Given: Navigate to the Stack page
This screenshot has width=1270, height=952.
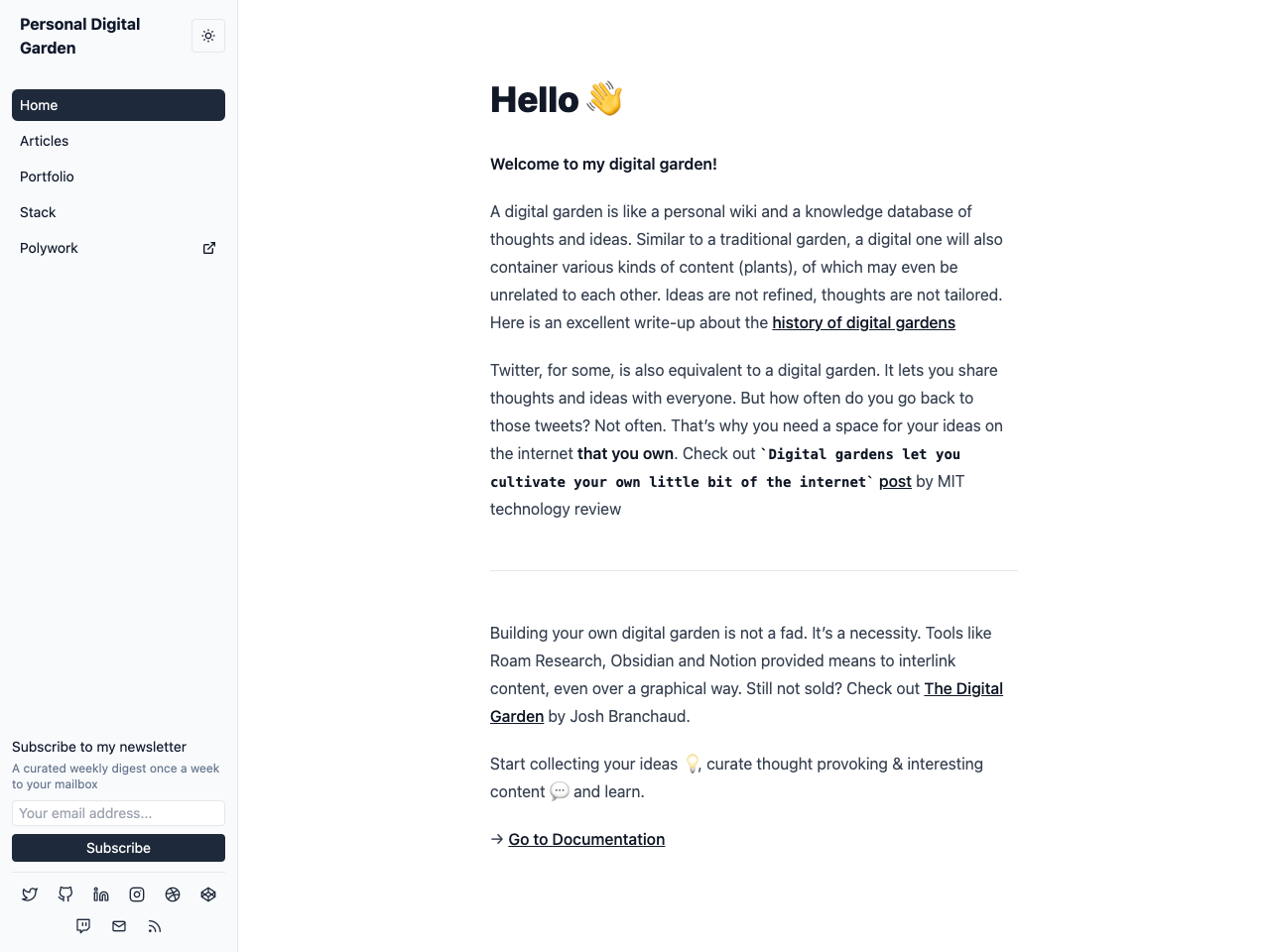Looking at the screenshot, I should 38,212.
